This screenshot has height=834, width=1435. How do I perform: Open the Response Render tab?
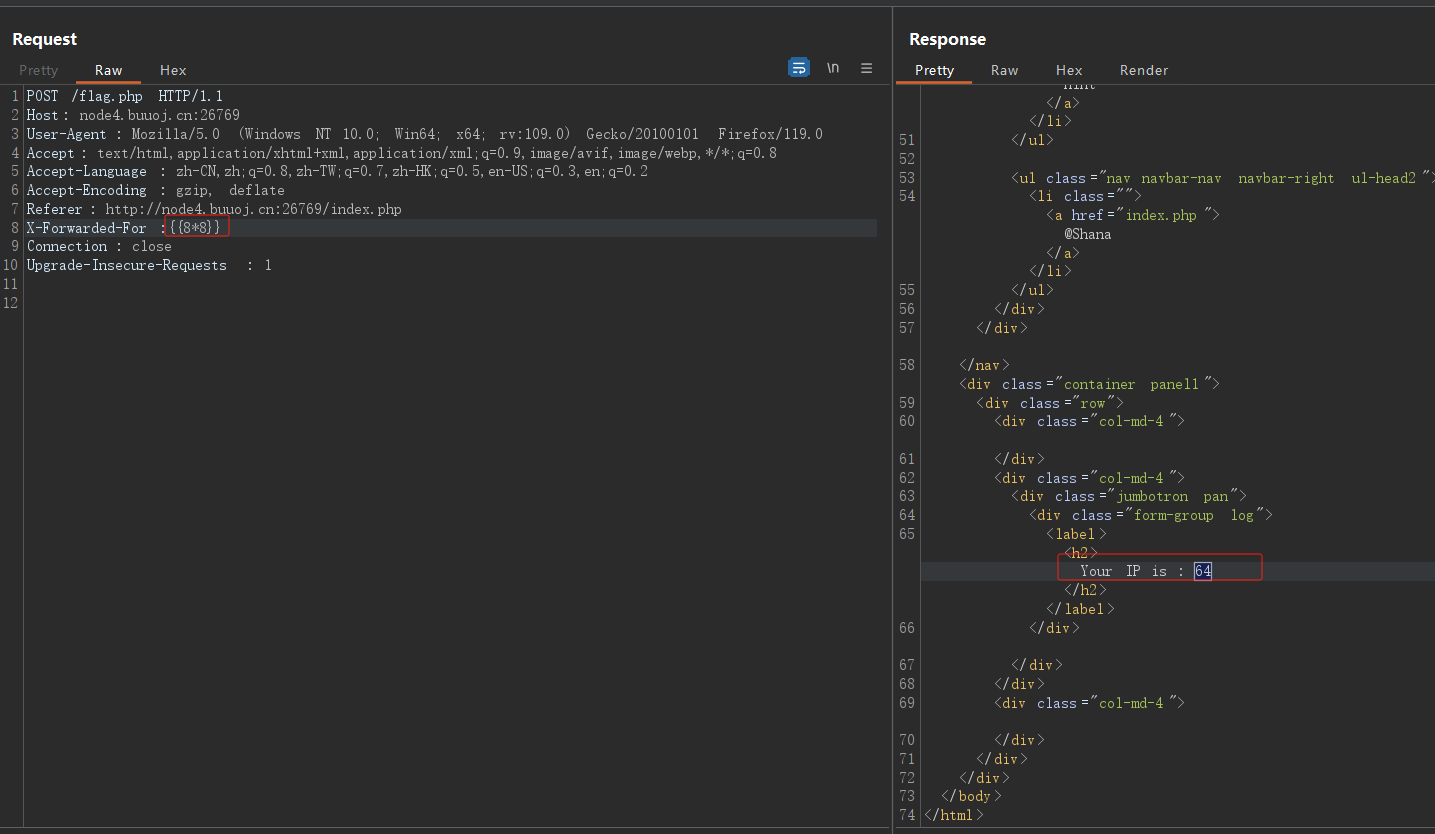[1144, 70]
